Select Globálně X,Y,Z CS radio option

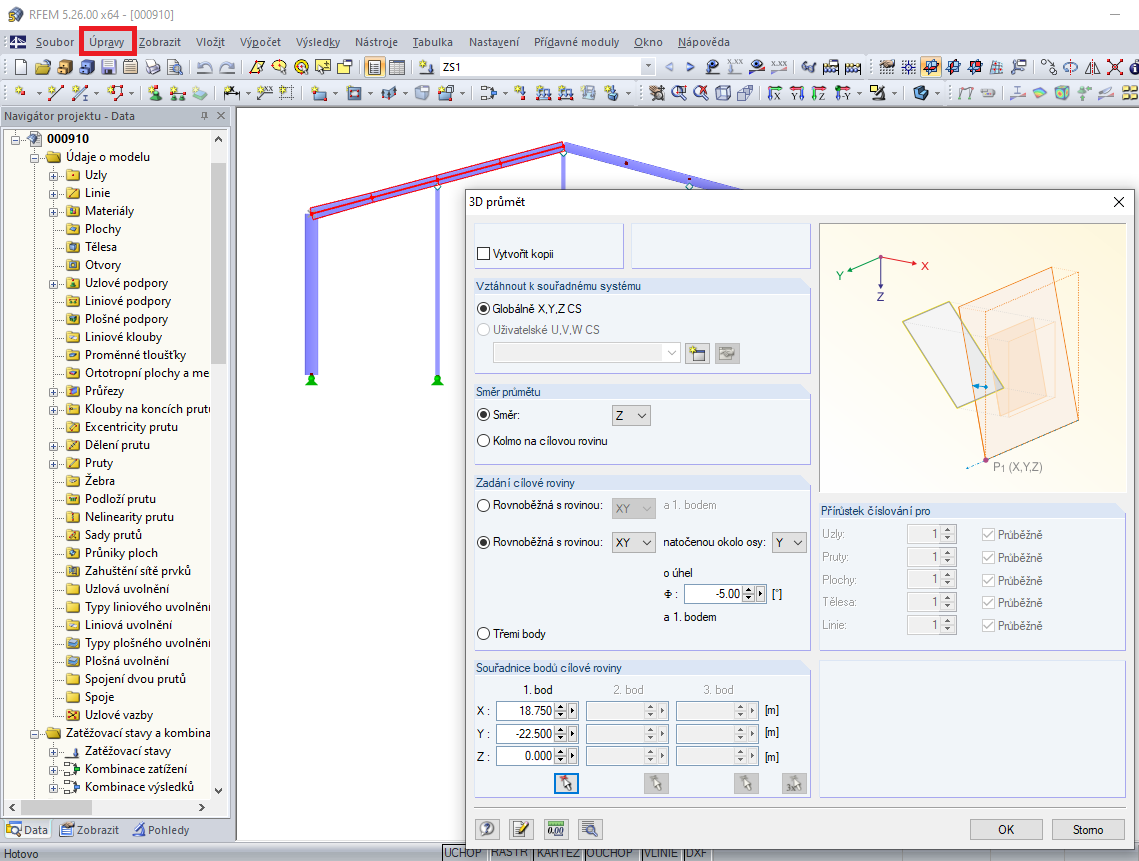(x=484, y=309)
